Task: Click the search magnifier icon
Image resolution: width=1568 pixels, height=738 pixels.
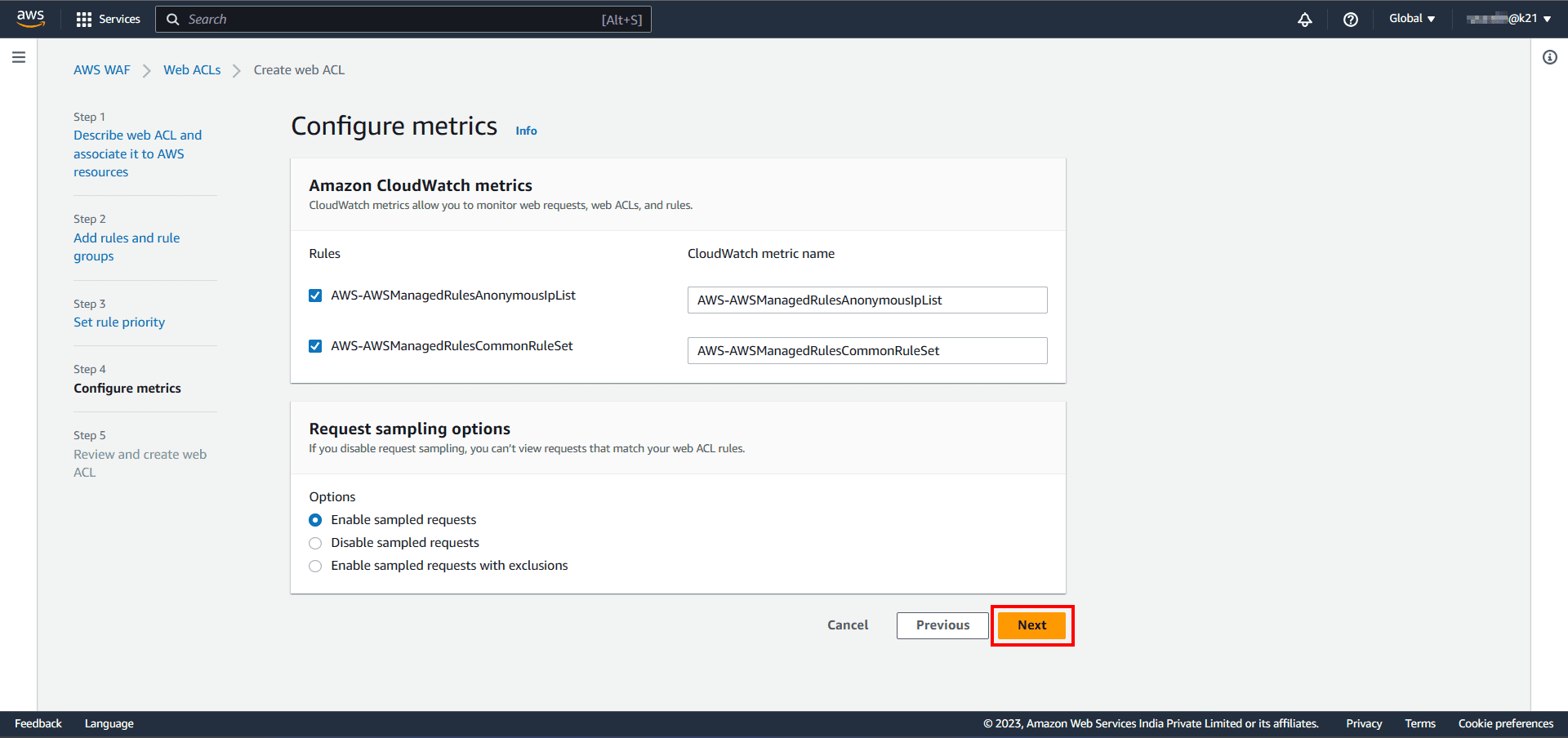Action: point(173,20)
